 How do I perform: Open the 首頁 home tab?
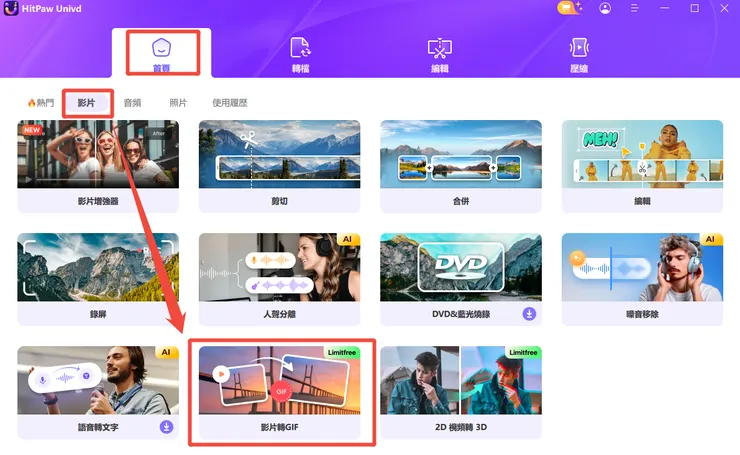click(x=161, y=53)
